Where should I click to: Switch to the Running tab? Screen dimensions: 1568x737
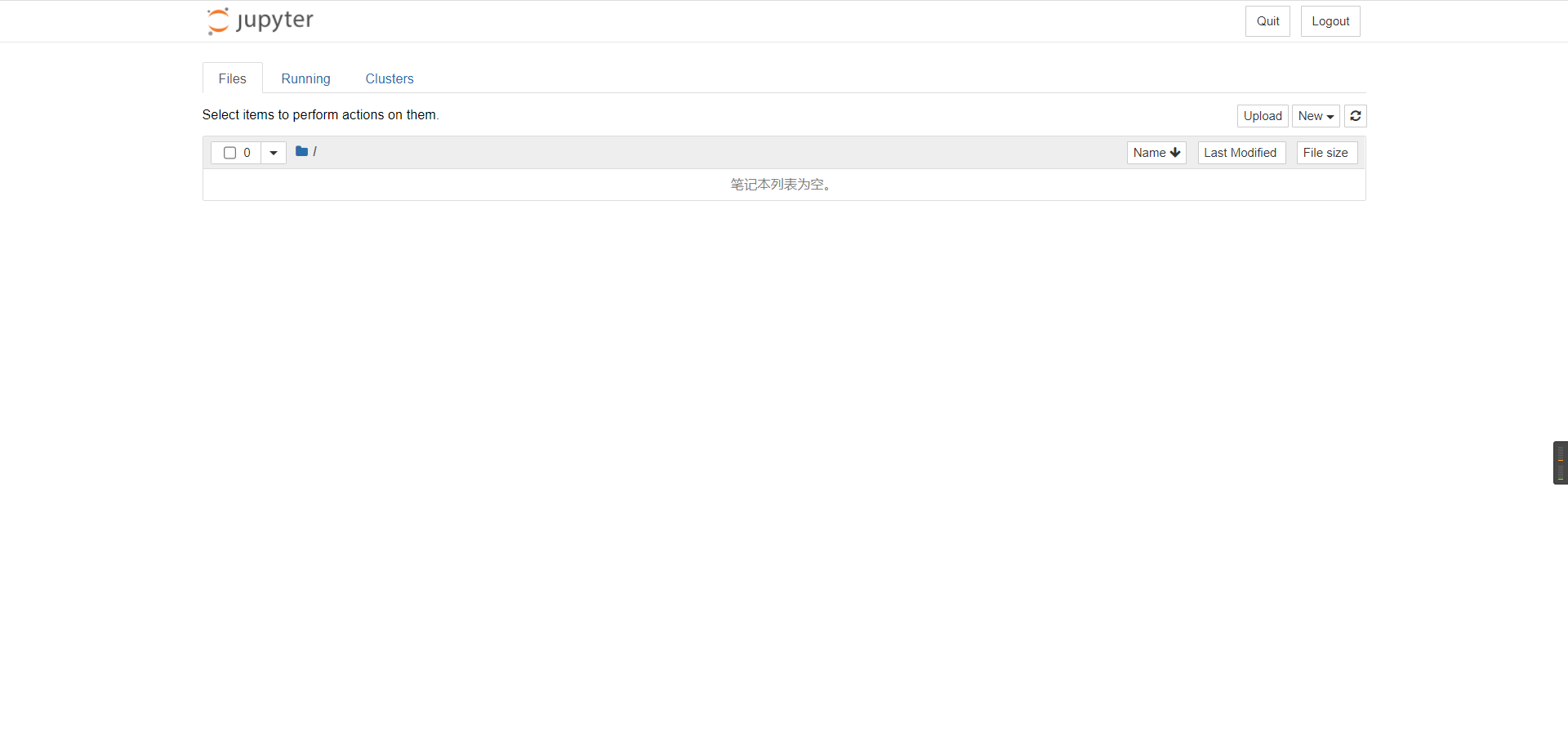tap(305, 78)
